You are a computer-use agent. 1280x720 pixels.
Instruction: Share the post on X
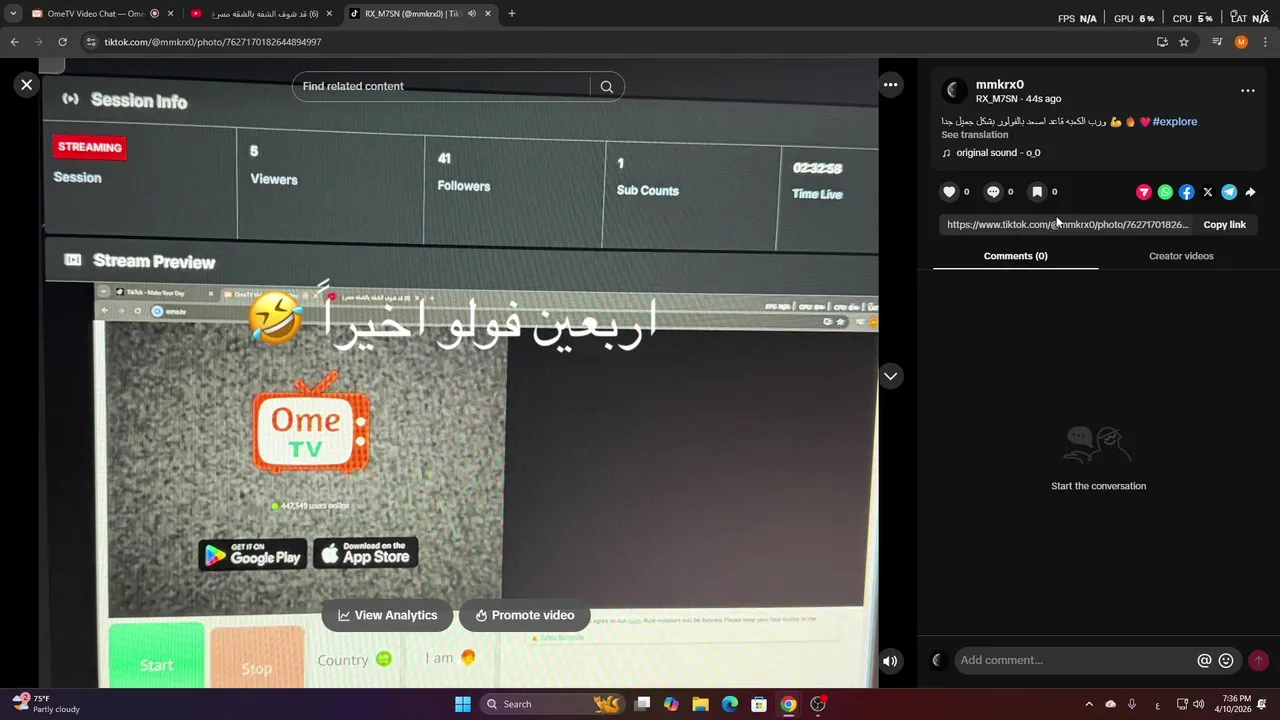click(1208, 192)
